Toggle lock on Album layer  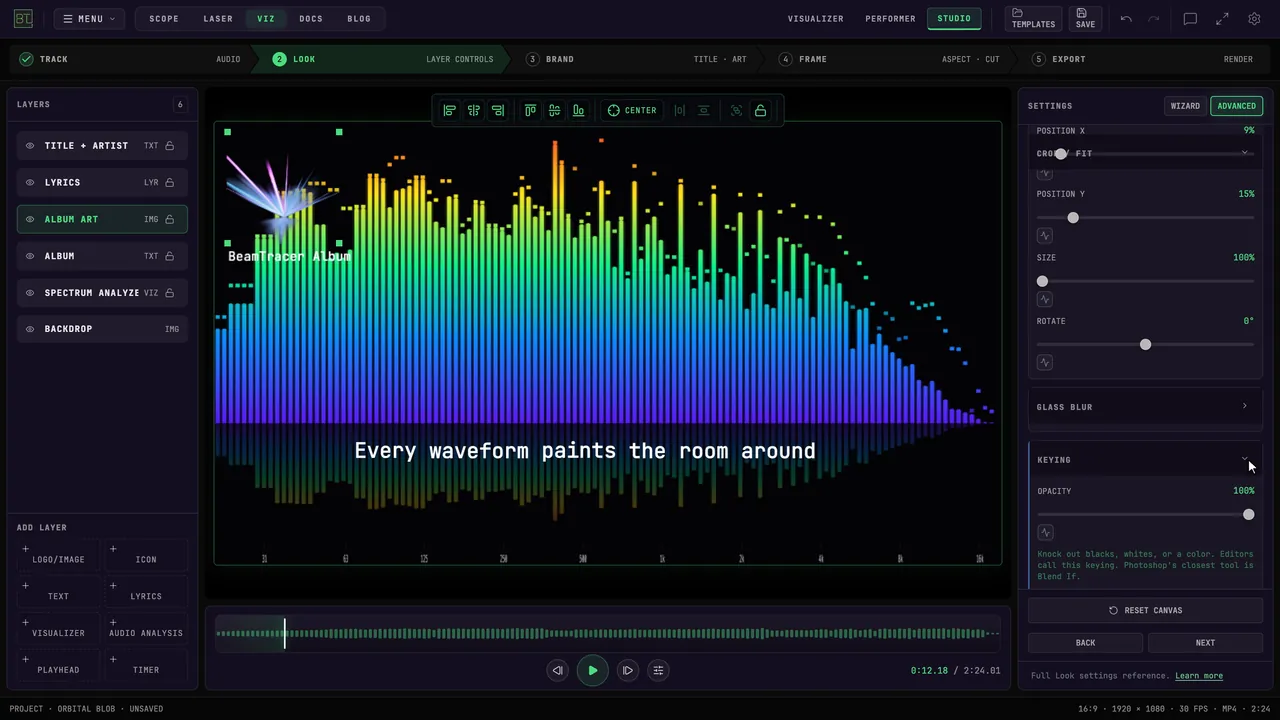point(170,256)
